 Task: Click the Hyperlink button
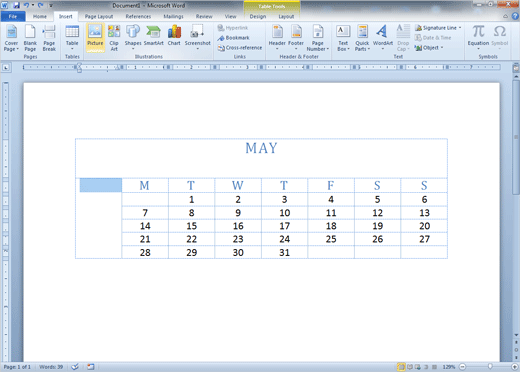[x=233, y=28]
